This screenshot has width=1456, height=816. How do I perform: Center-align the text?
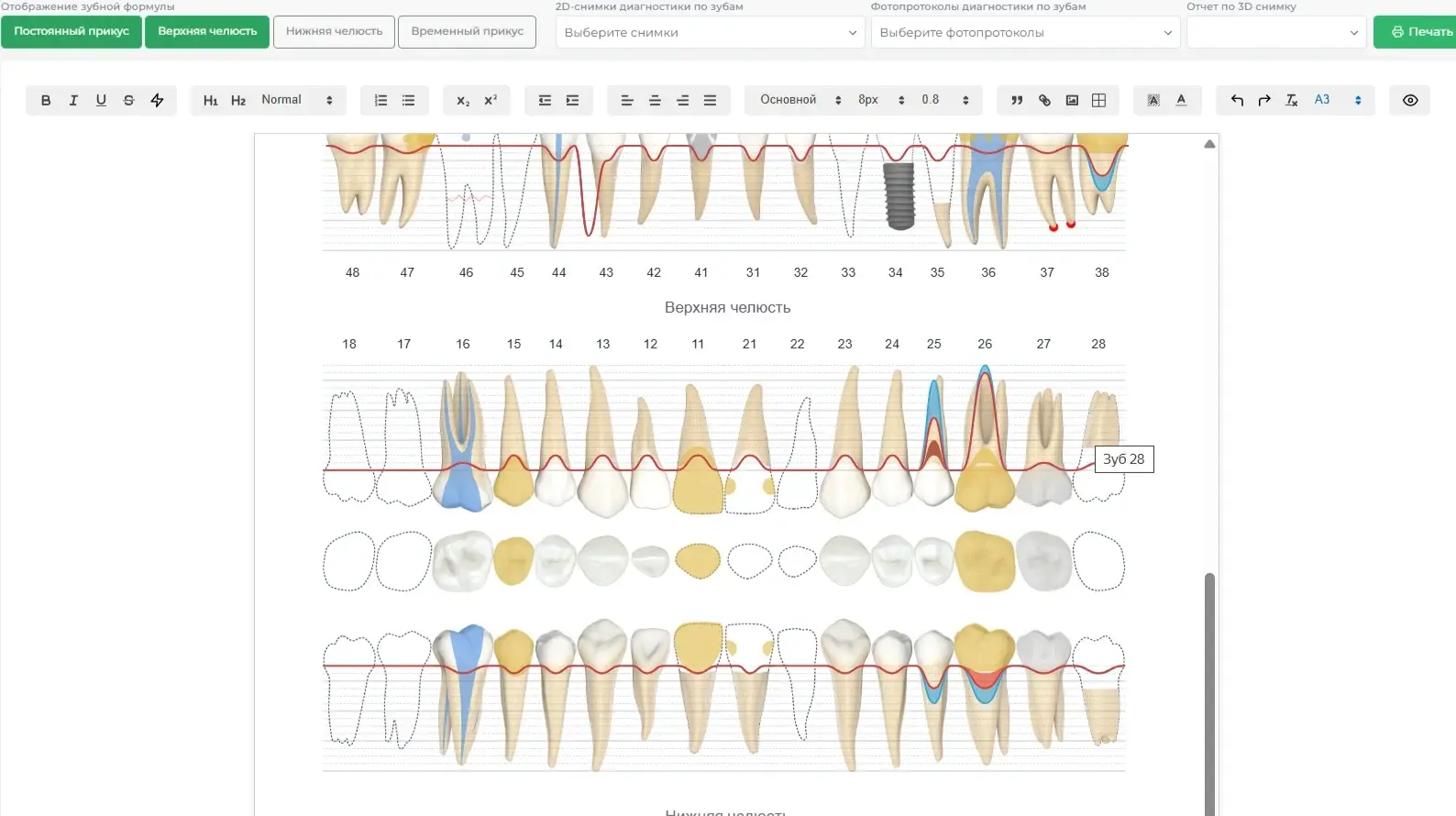655,100
